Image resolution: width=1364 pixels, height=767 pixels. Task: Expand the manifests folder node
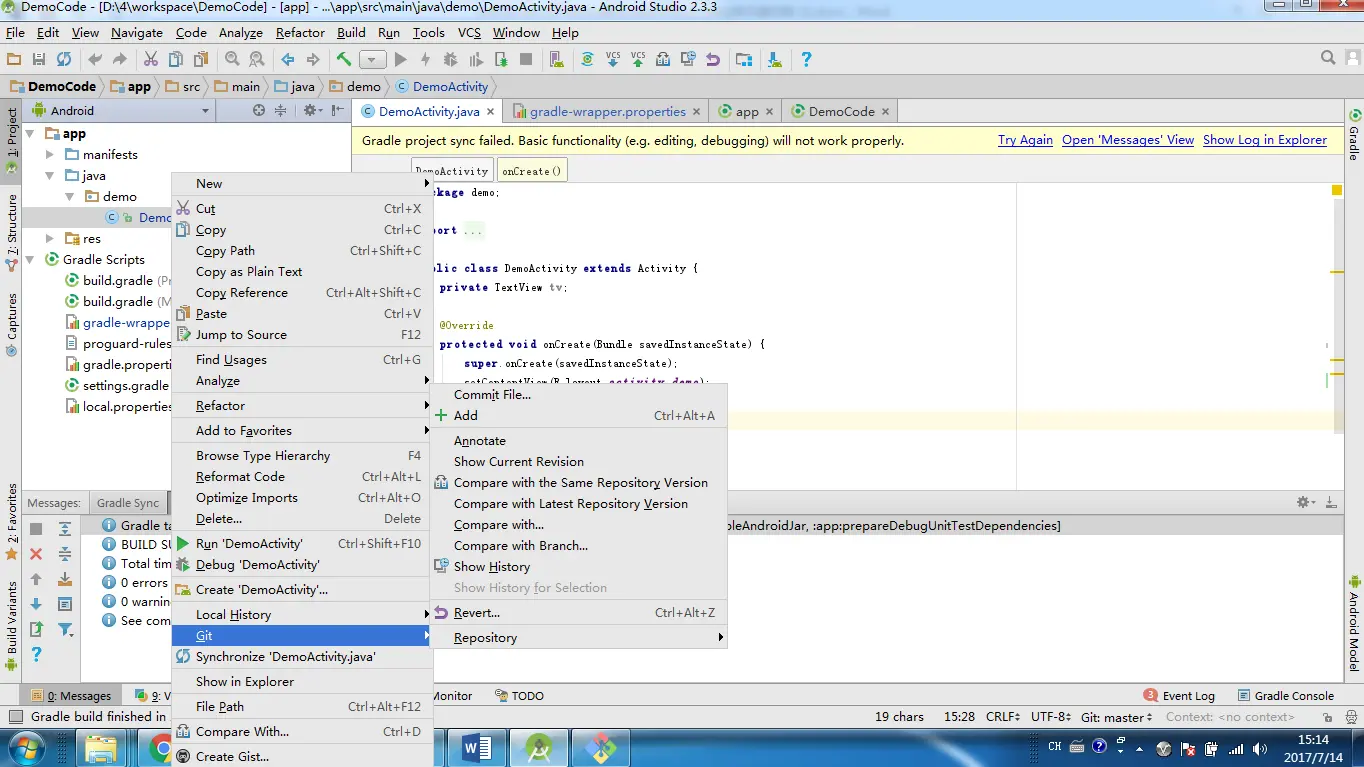tap(50, 154)
